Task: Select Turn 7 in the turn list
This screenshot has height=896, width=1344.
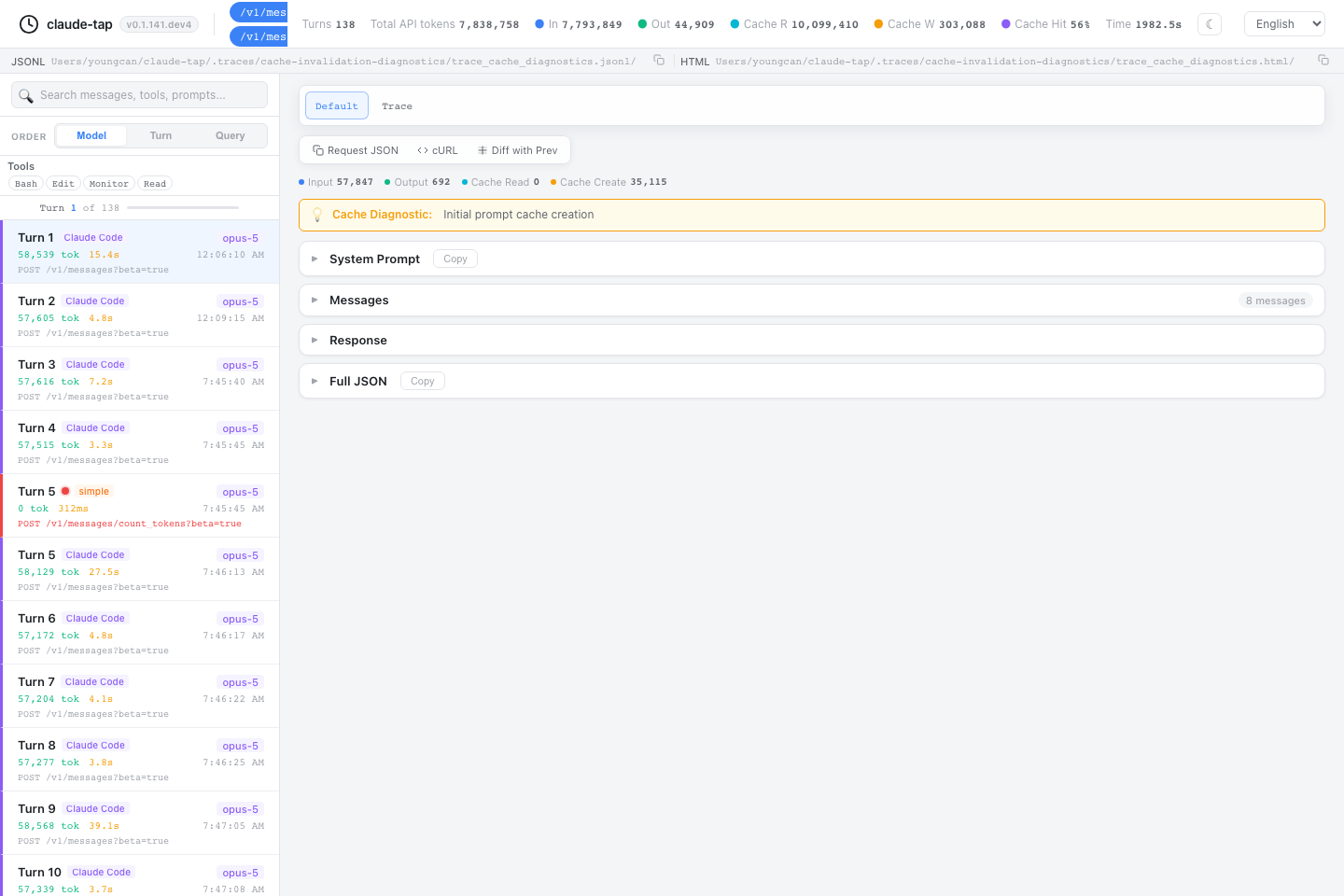Action: pos(140,696)
